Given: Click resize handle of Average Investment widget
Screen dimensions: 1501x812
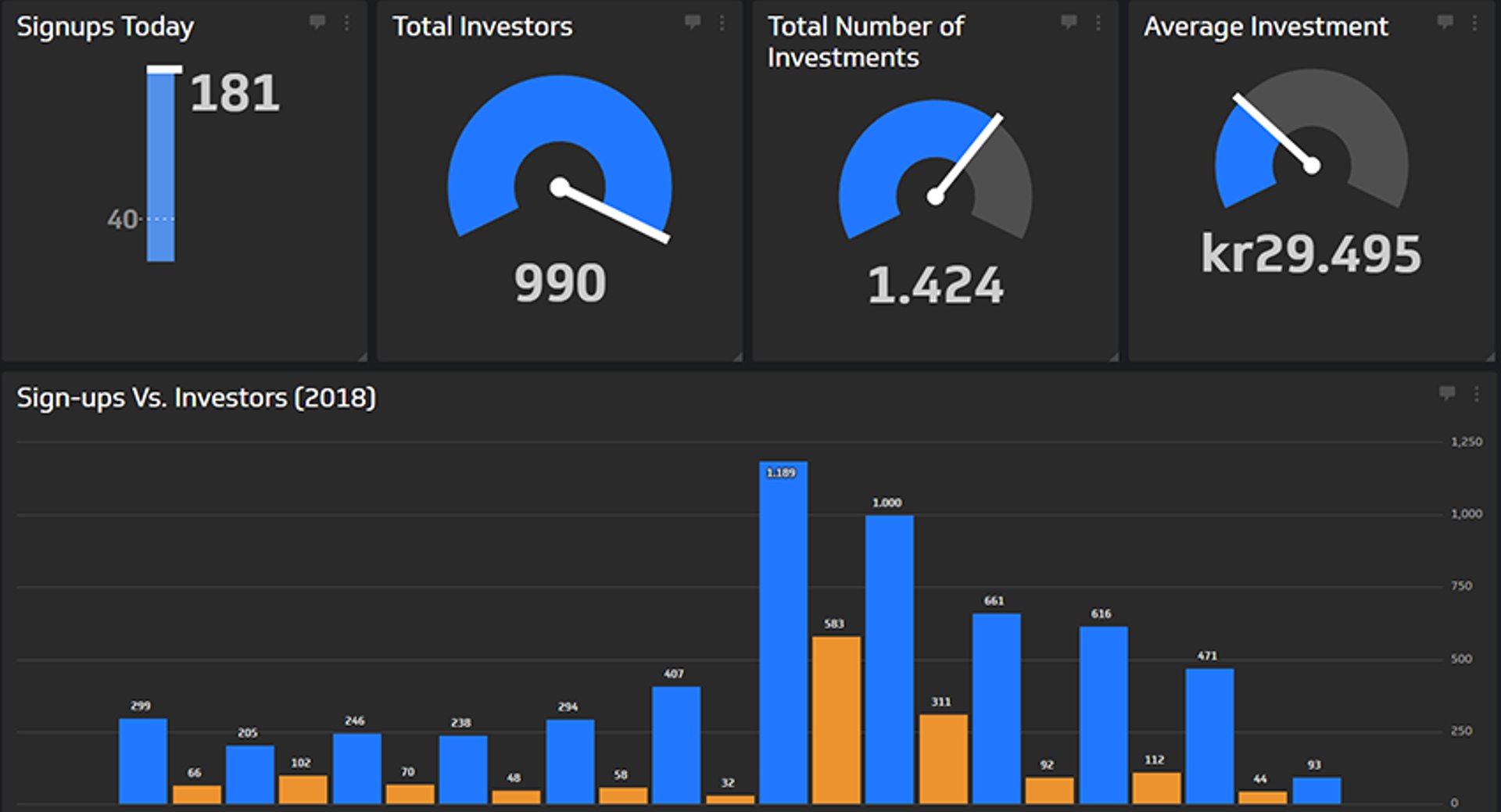Looking at the screenshot, I should pyautogui.click(x=1490, y=356).
